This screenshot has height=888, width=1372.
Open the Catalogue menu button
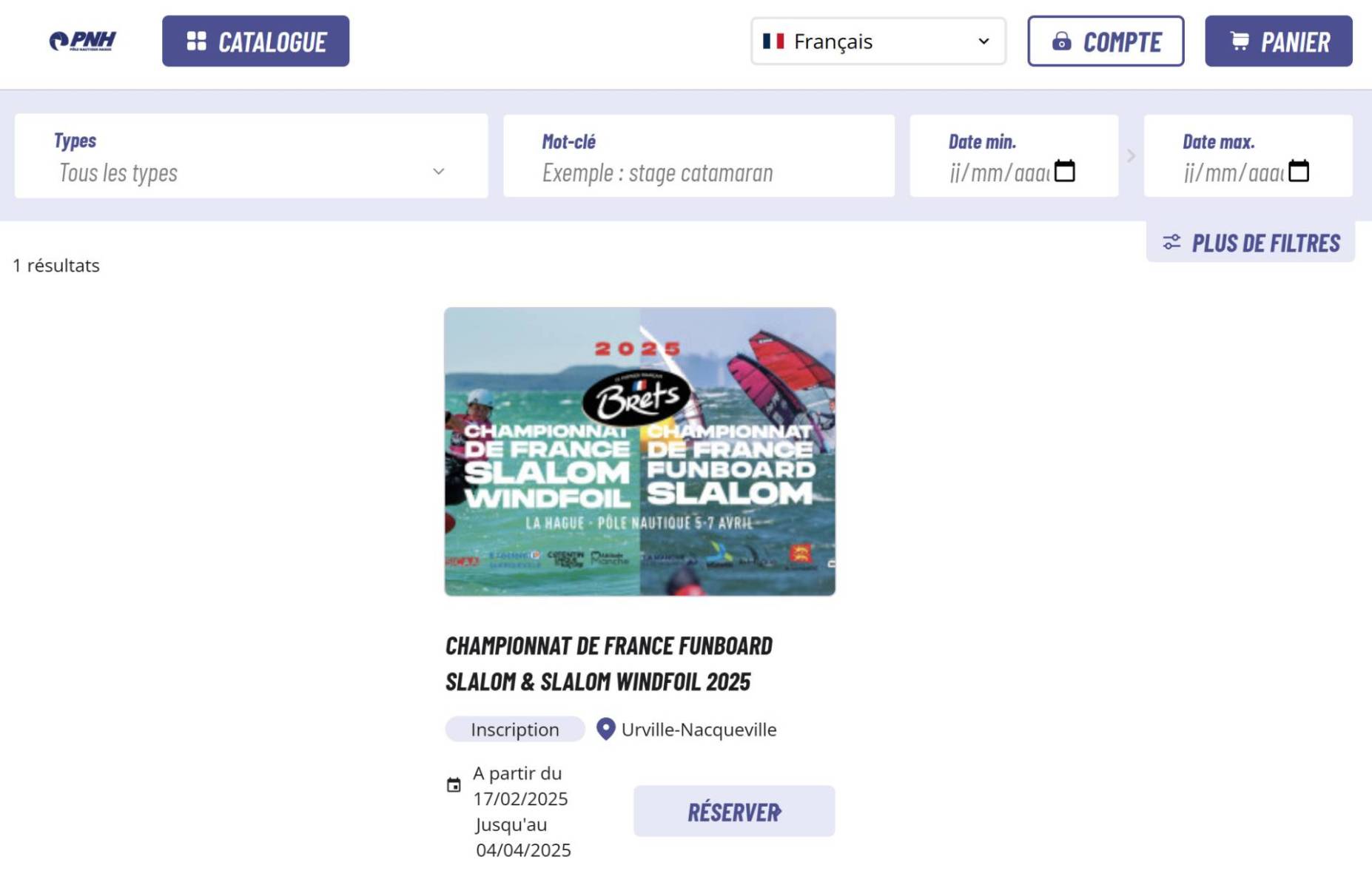tap(255, 41)
